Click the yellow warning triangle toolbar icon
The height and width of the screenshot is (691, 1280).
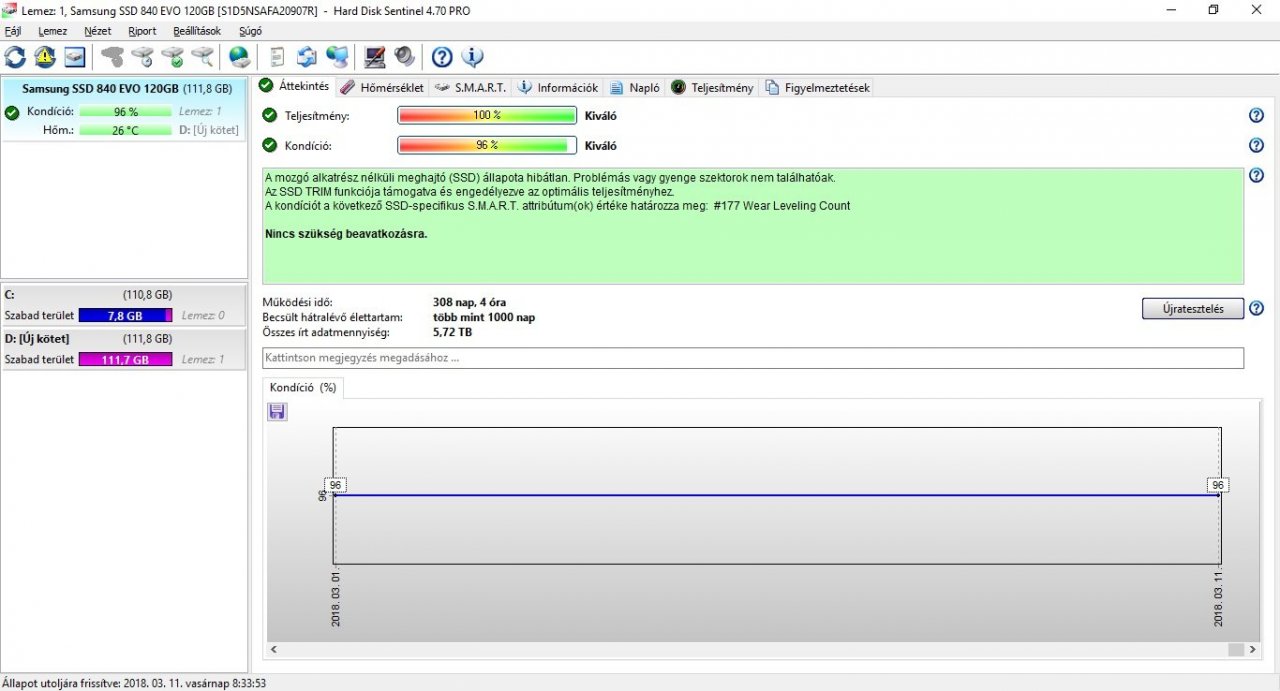45,56
